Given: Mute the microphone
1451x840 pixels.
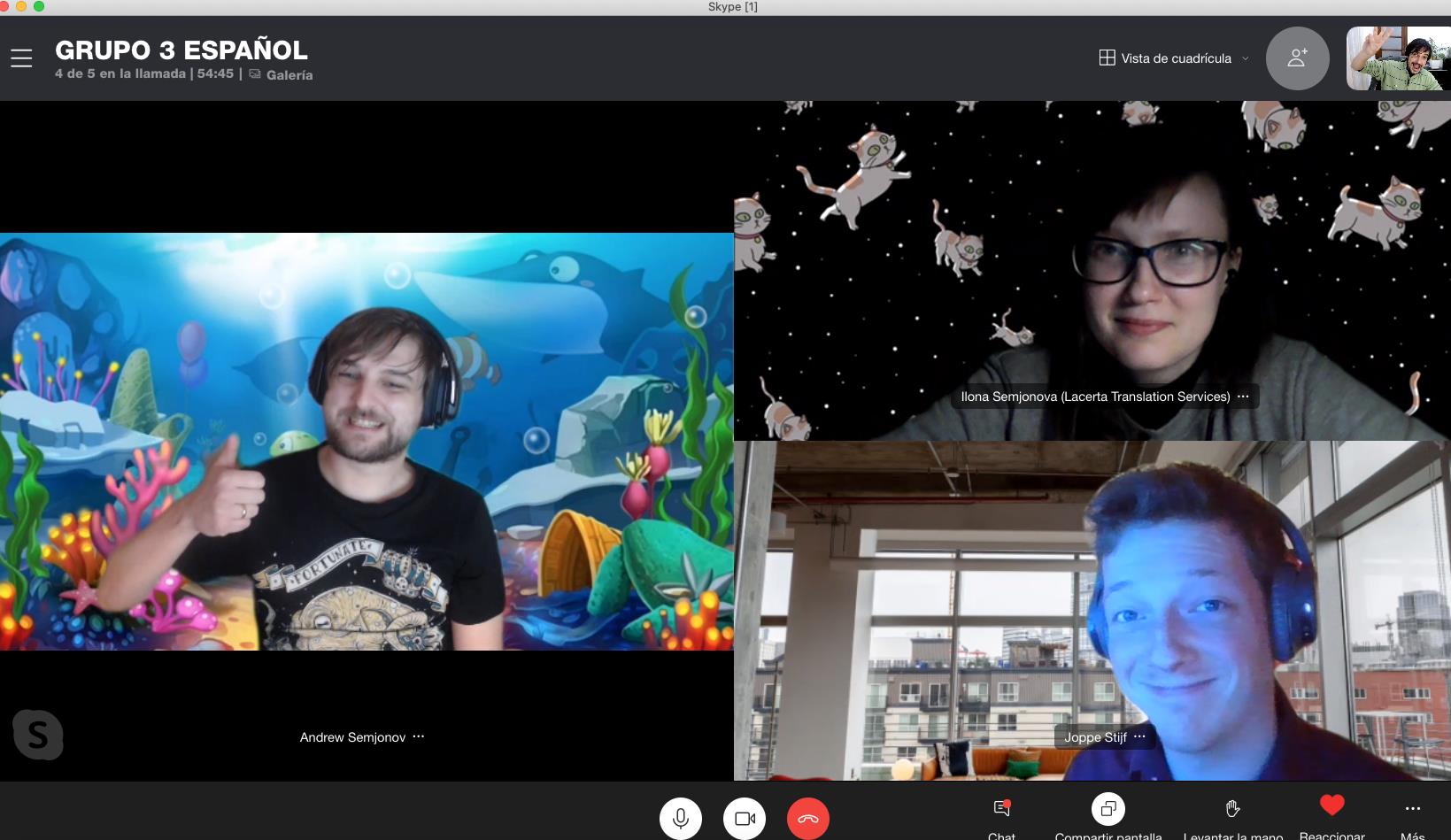Looking at the screenshot, I should [x=680, y=818].
